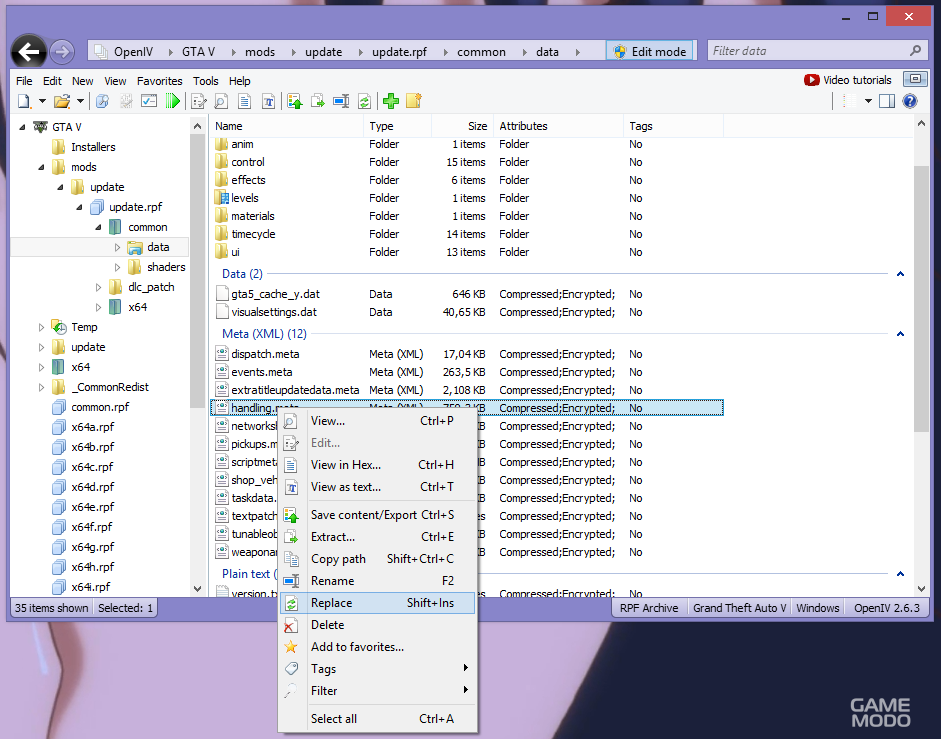941x739 pixels.
Task: Click the New file toolbar icon
Action: click(25, 101)
